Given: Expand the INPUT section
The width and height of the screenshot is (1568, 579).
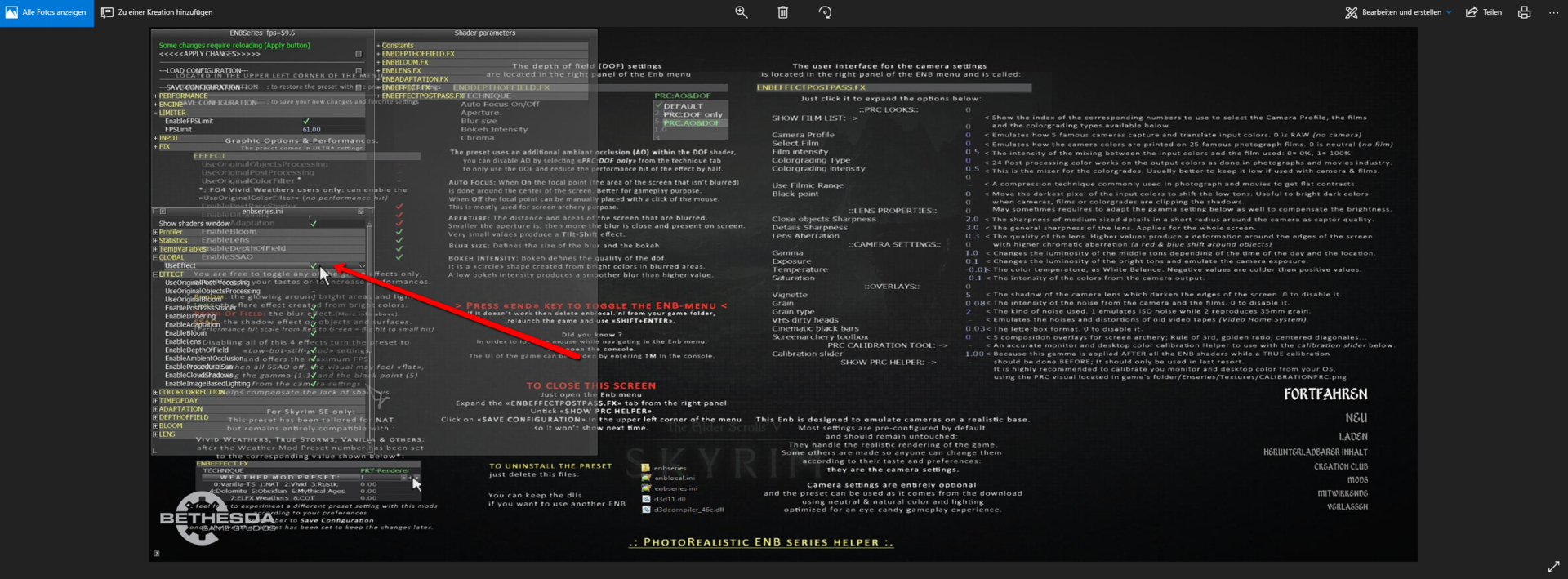Looking at the screenshot, I should click(x=155, y=138).
